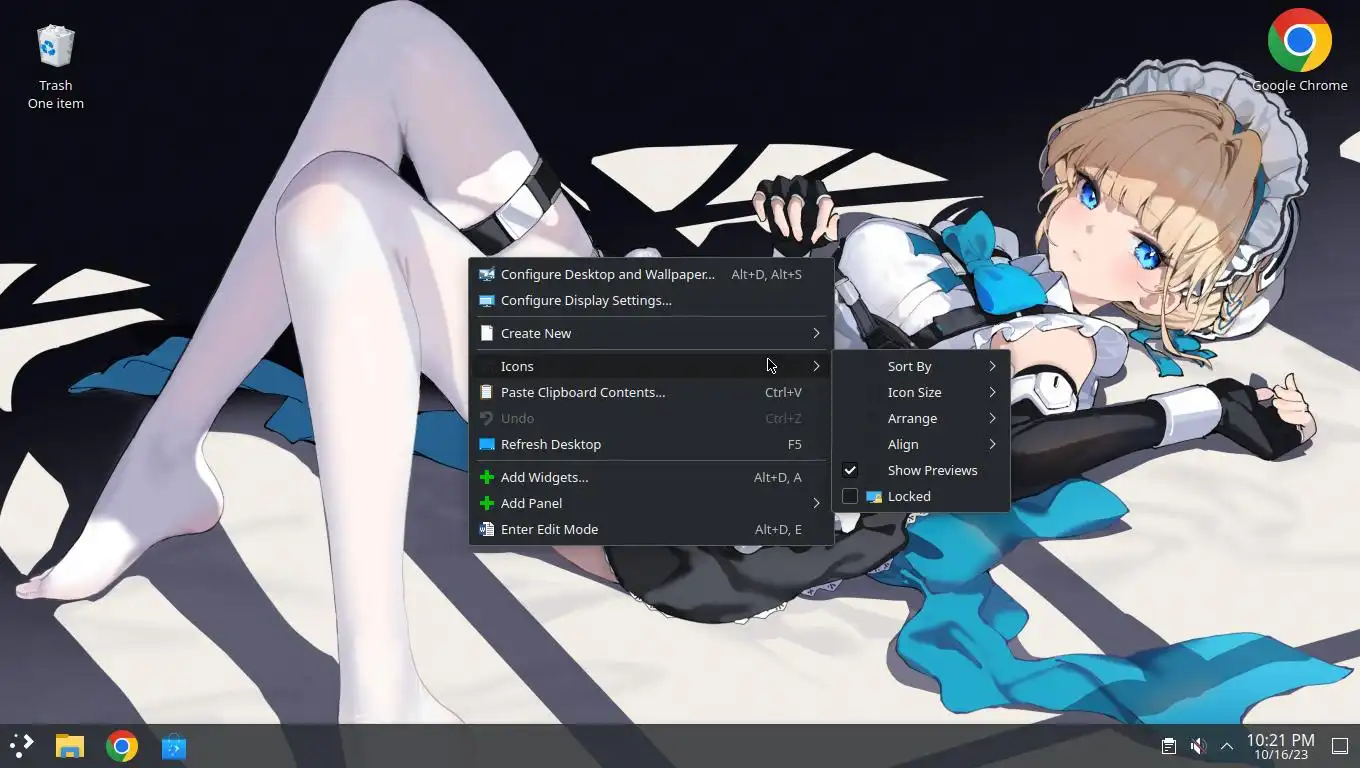Open the clock showing 10:21 PM
This screenshot has width=1360, height=768.
tap(1281, 746)
